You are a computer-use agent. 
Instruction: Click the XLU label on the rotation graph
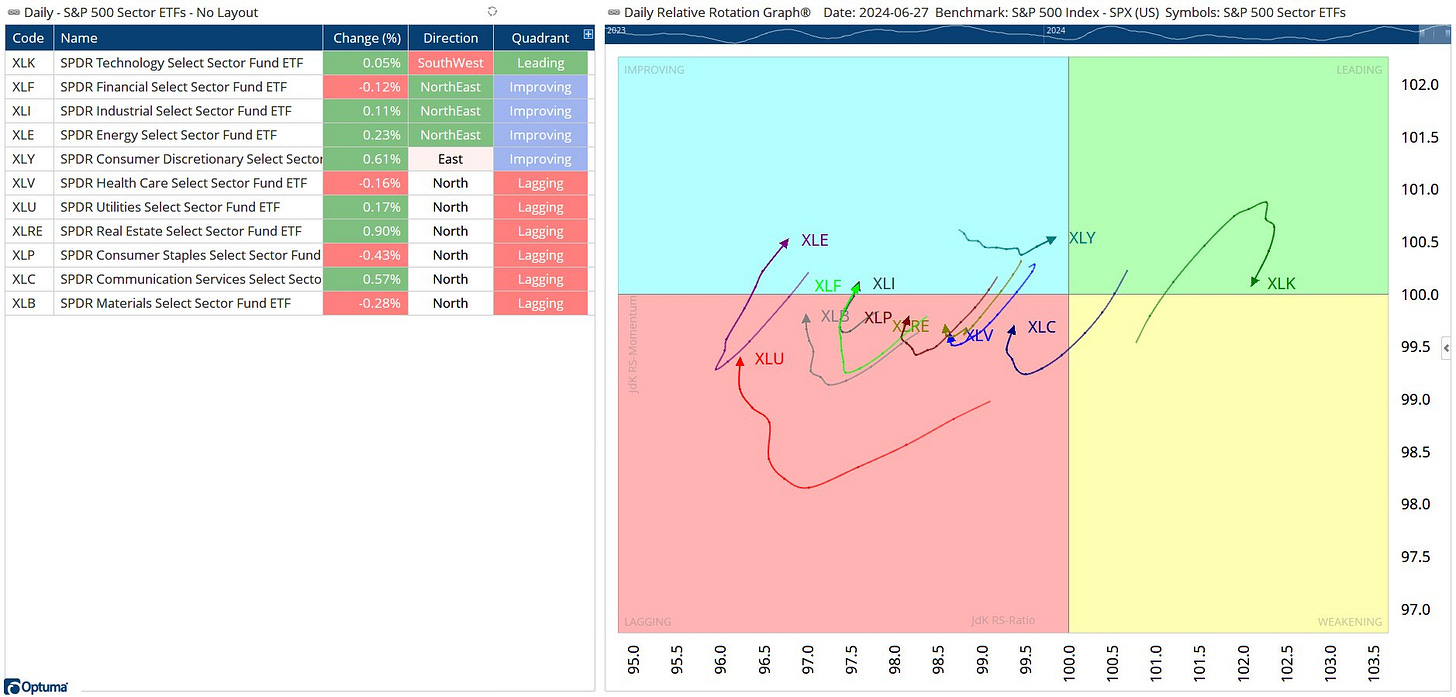point(769,359)
